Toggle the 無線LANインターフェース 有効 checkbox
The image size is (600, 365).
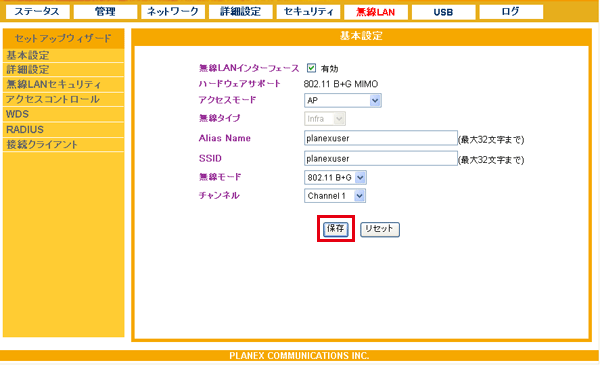[311, 68]
